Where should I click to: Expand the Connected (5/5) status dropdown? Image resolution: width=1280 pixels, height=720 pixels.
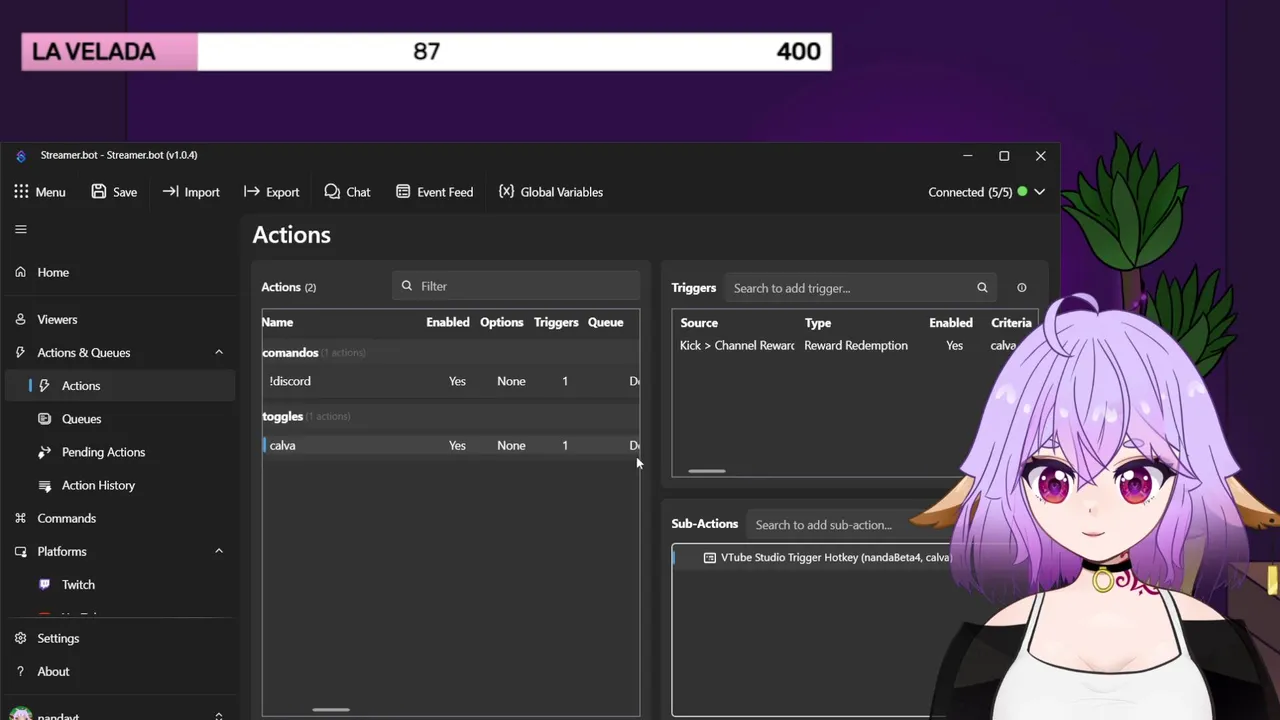pos(1040,192)
